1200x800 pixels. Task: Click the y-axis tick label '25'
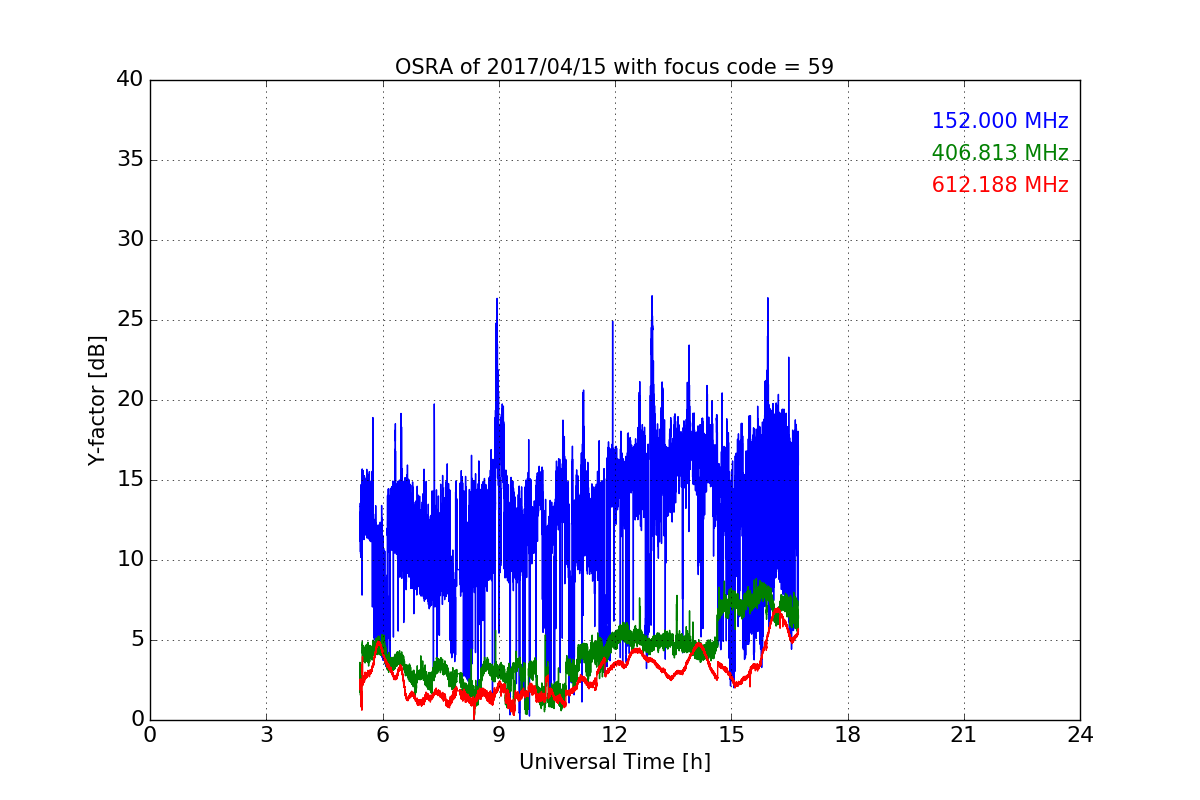(130, 320)
